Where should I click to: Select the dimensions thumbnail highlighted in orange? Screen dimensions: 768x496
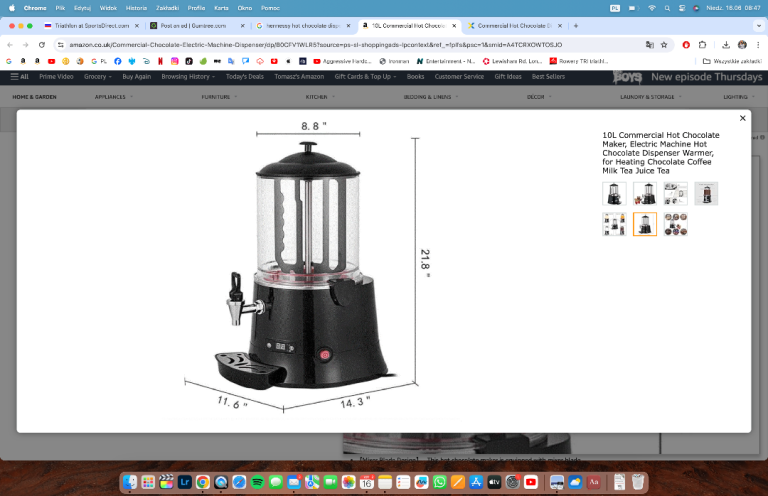[645, 224]
